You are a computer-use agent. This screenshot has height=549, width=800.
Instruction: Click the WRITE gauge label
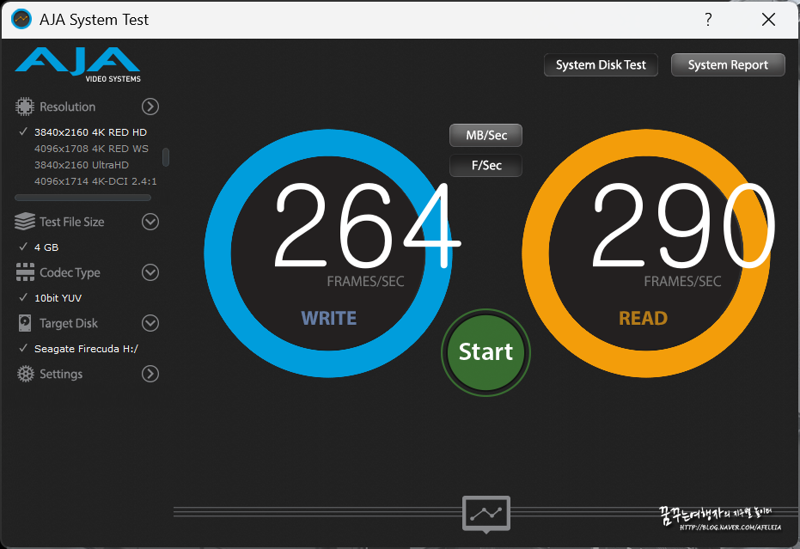[x=329, y=318]
